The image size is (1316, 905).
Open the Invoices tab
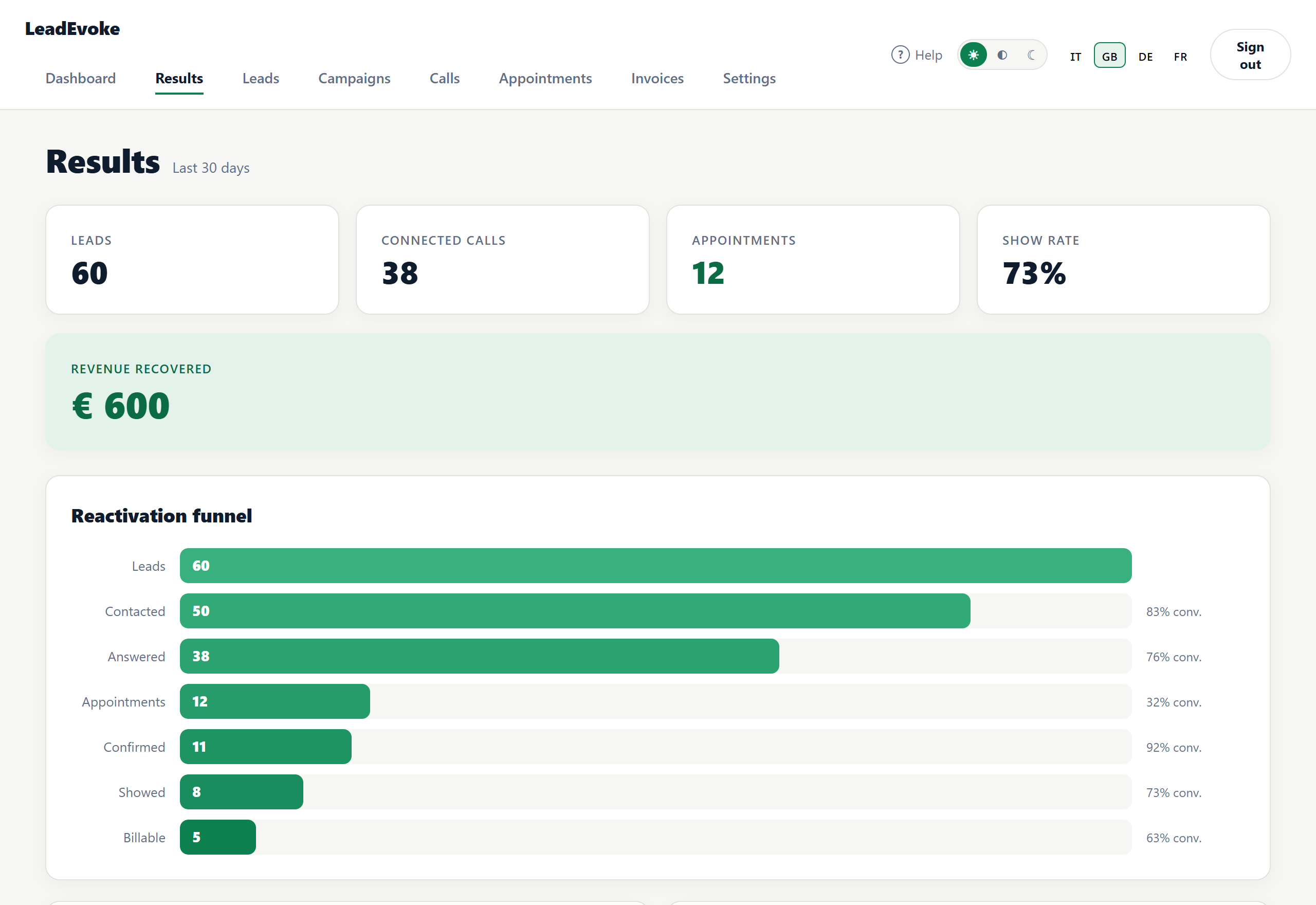[657, 78]
